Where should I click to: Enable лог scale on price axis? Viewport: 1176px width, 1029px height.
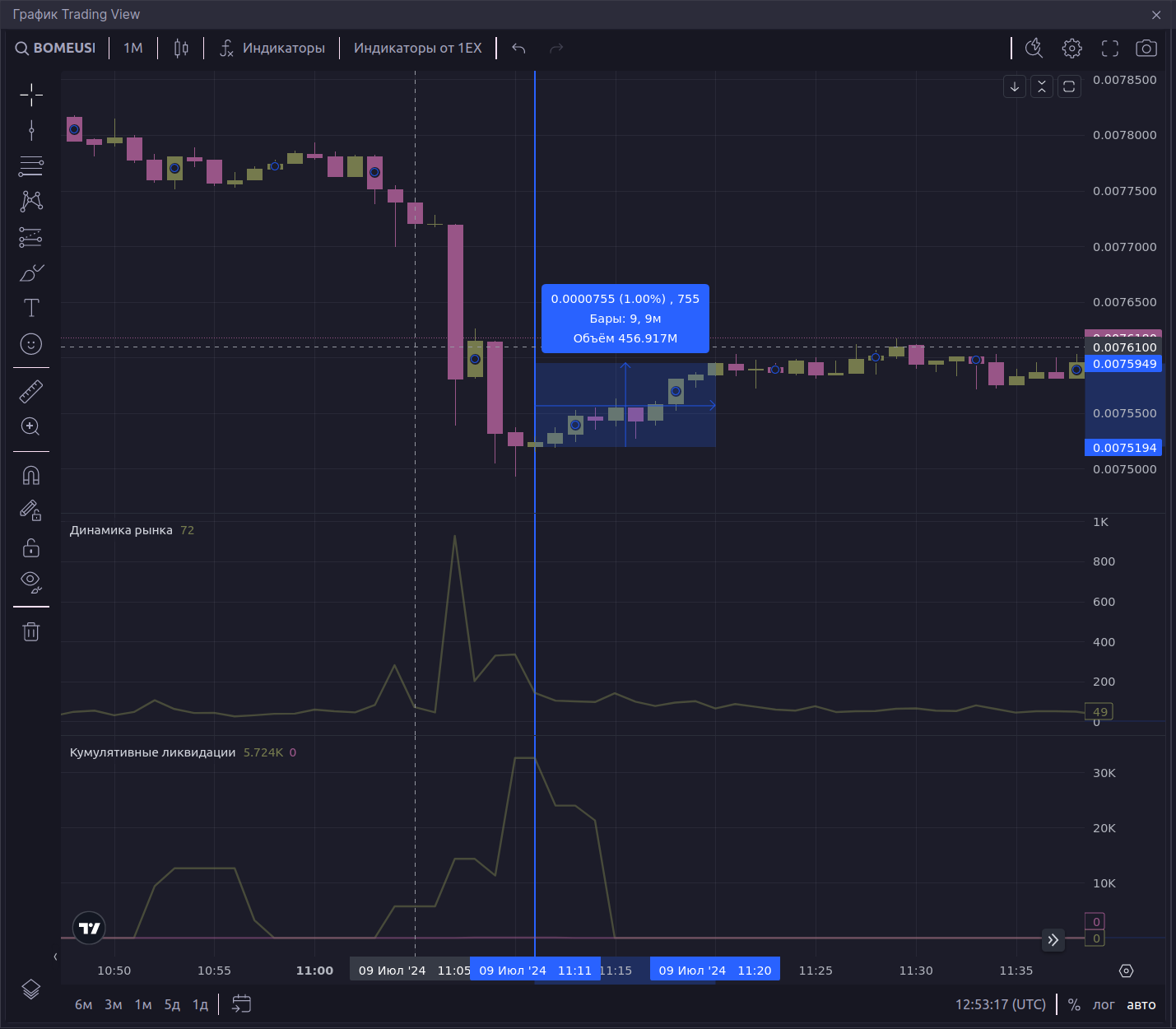[1103, 1004]
